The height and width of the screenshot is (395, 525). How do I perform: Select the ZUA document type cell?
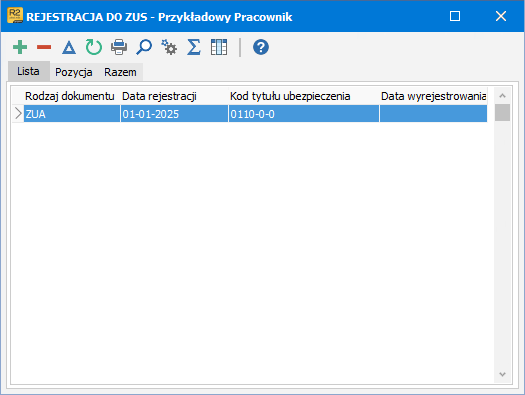pos(72,114)
